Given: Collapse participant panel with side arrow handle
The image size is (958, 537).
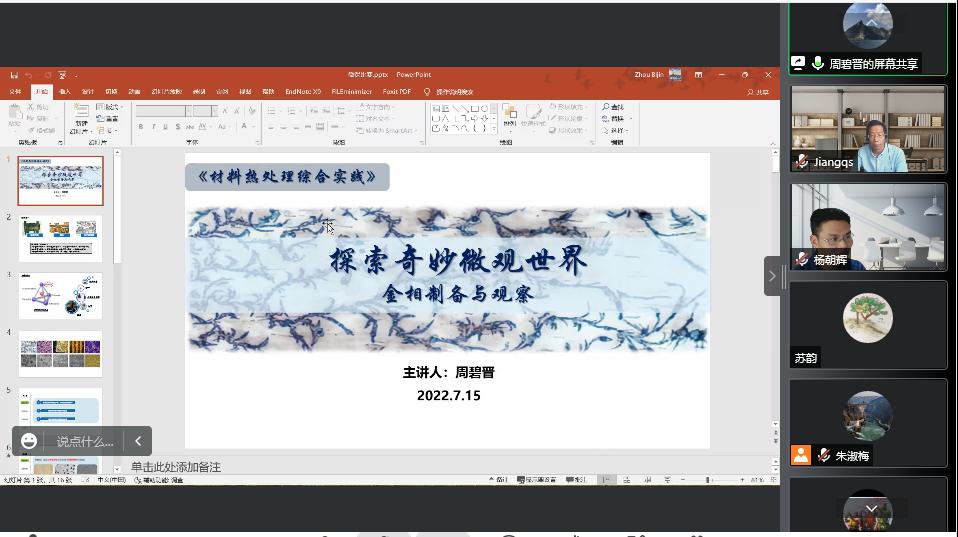Looking at the screenshot, I should pyautogui.click(x=774, y=276).
